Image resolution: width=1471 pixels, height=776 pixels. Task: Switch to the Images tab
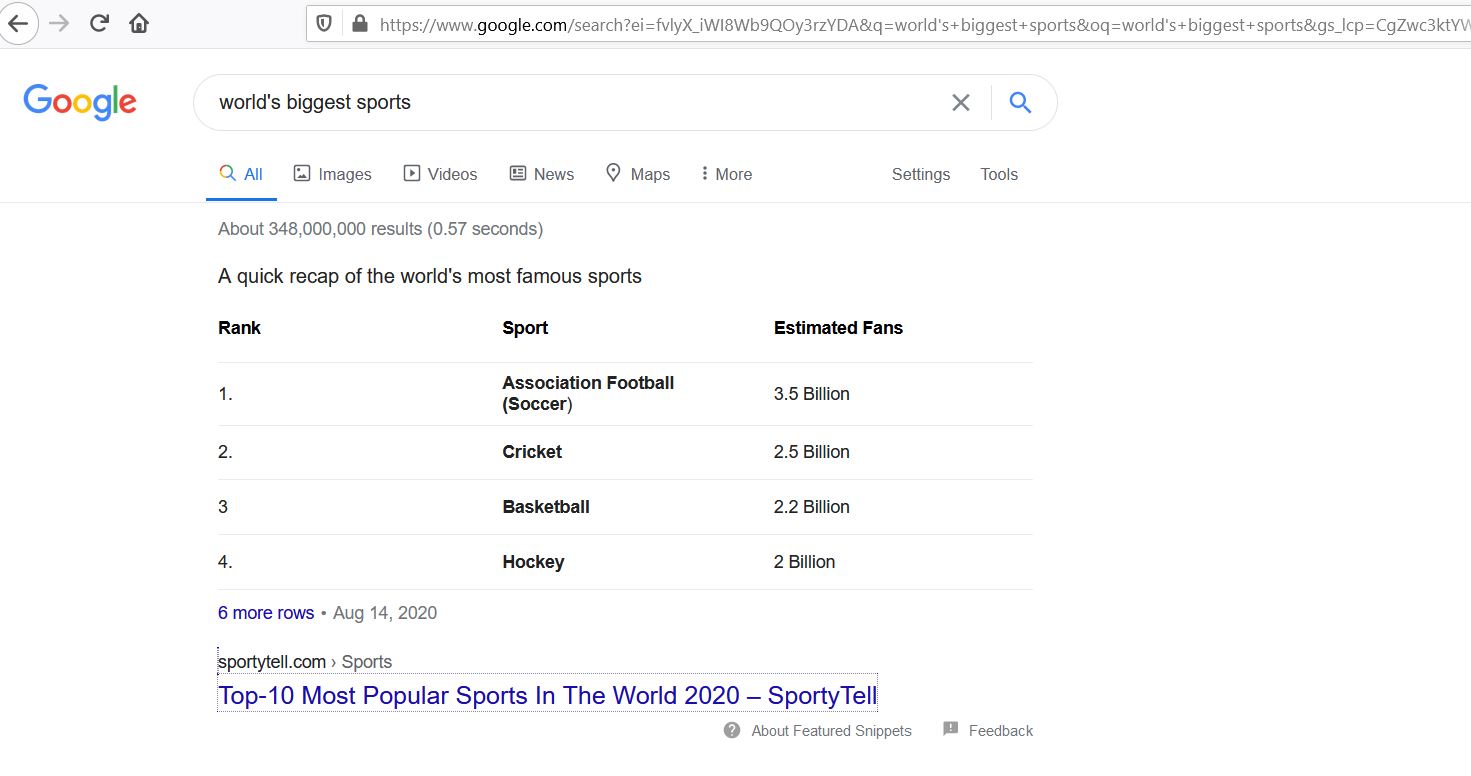(332, 174)
